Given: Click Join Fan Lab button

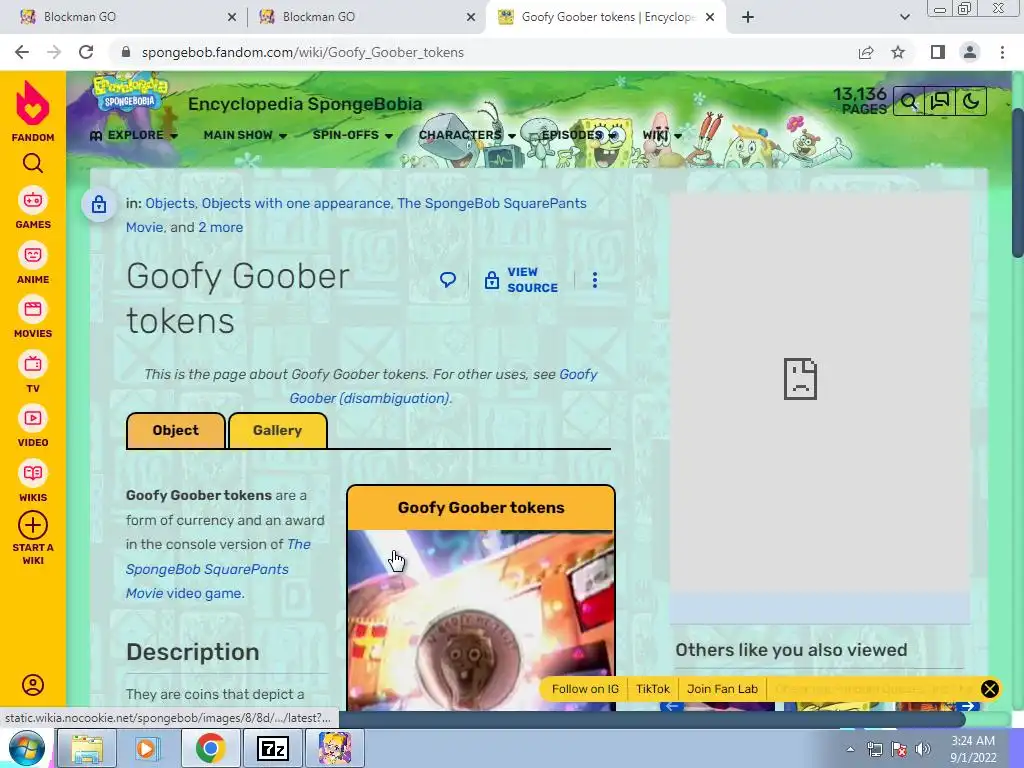Looking at the screenshot, I should point(722,689).
